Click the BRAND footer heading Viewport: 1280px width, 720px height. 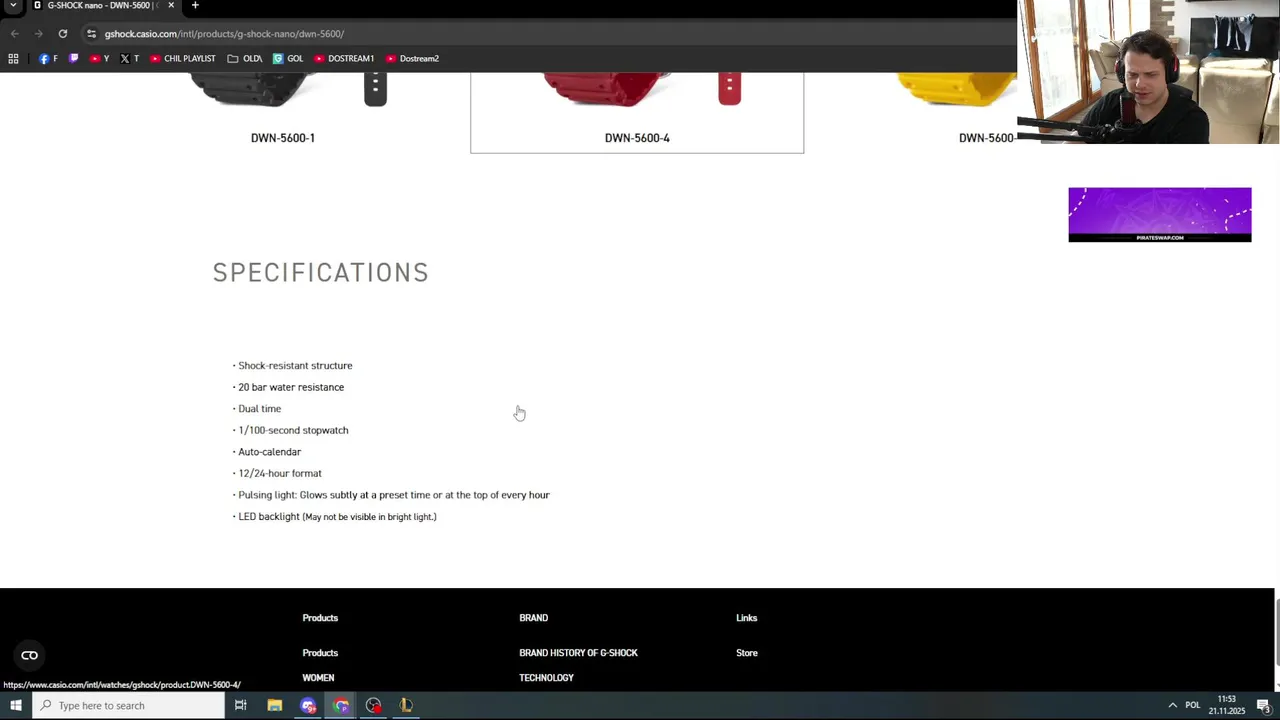533,618
